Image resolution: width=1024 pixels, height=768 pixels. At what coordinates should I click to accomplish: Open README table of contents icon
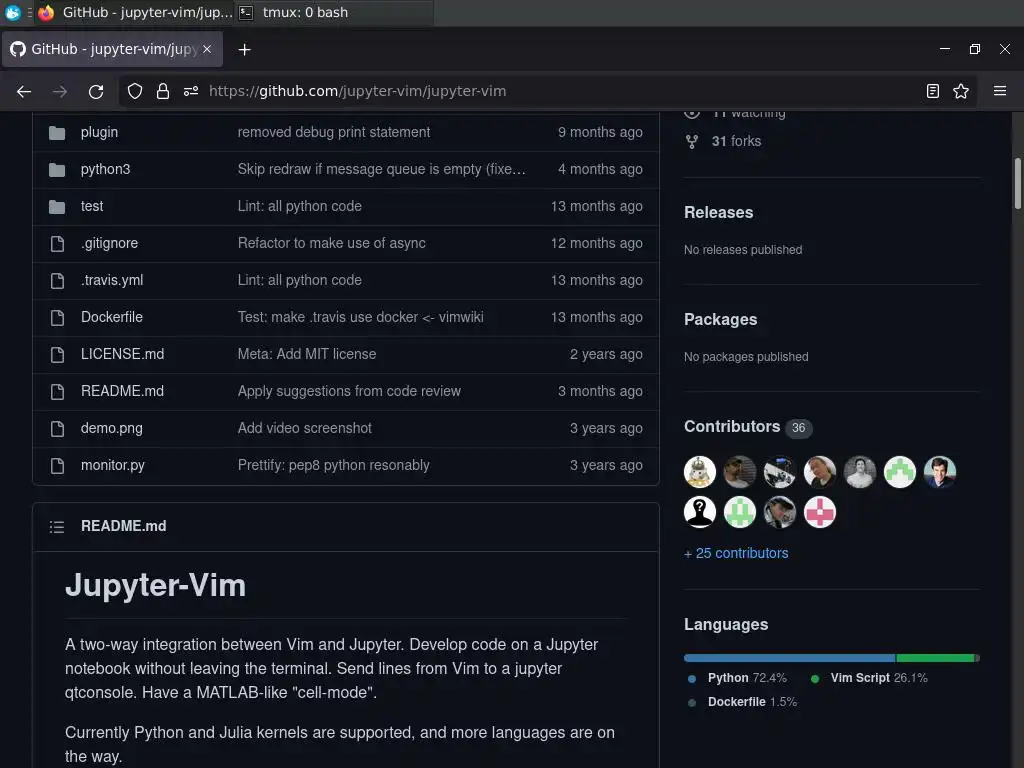click(x=57, y=526)
